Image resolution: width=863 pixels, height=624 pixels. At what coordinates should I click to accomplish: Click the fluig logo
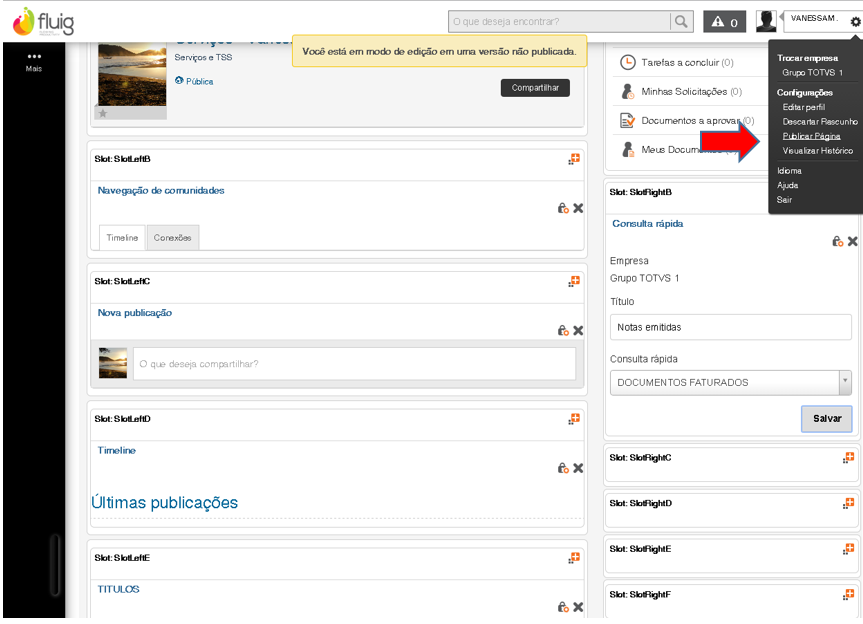[x=43, y=21]
